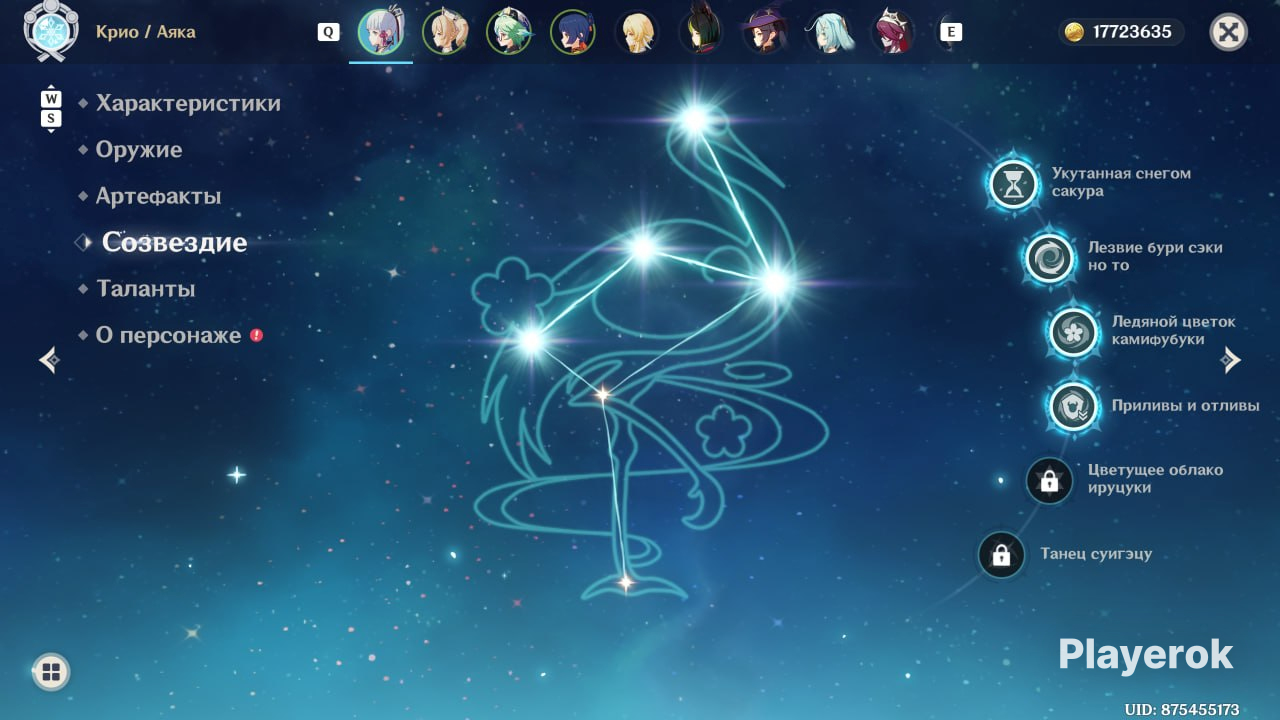Open the Укутанная снегом сакура constellation icon

pos(1015,184)
